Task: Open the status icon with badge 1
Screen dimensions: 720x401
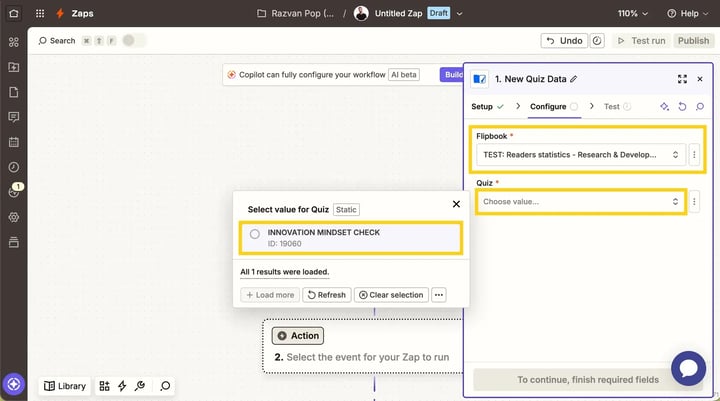Action: [x=15, y=191]
